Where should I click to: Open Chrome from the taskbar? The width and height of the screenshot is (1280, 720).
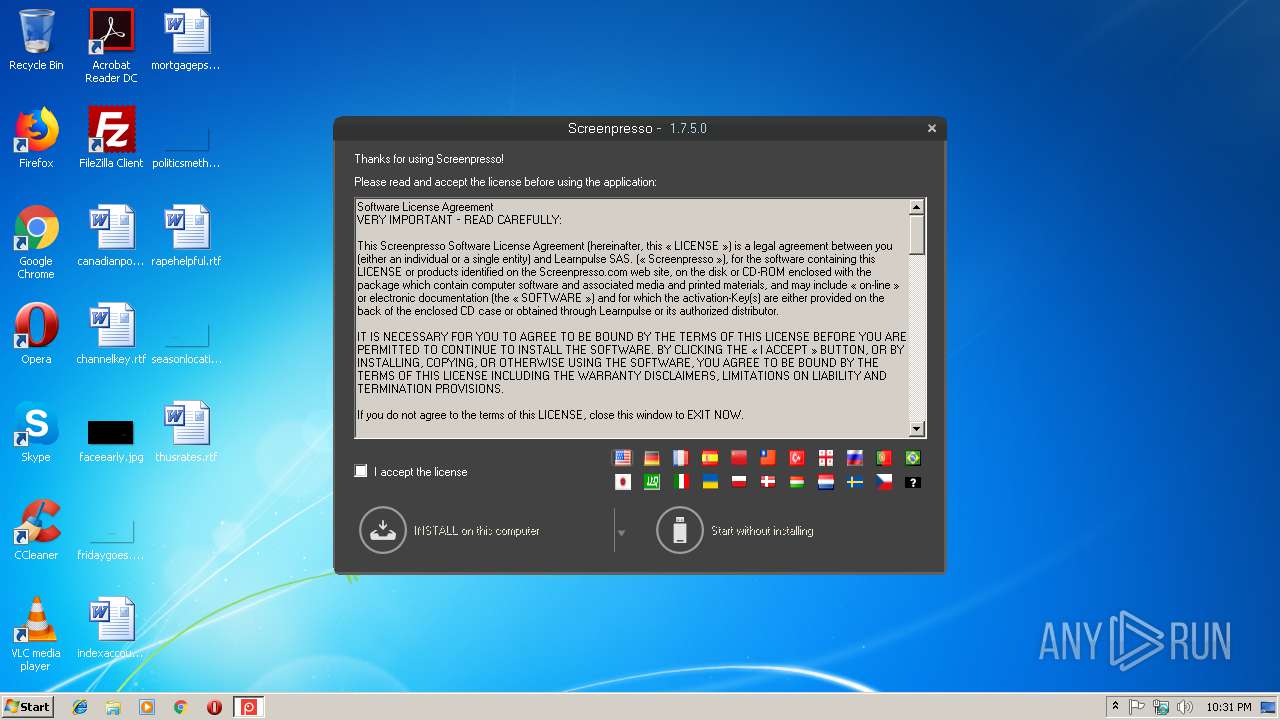click(181, 707)
